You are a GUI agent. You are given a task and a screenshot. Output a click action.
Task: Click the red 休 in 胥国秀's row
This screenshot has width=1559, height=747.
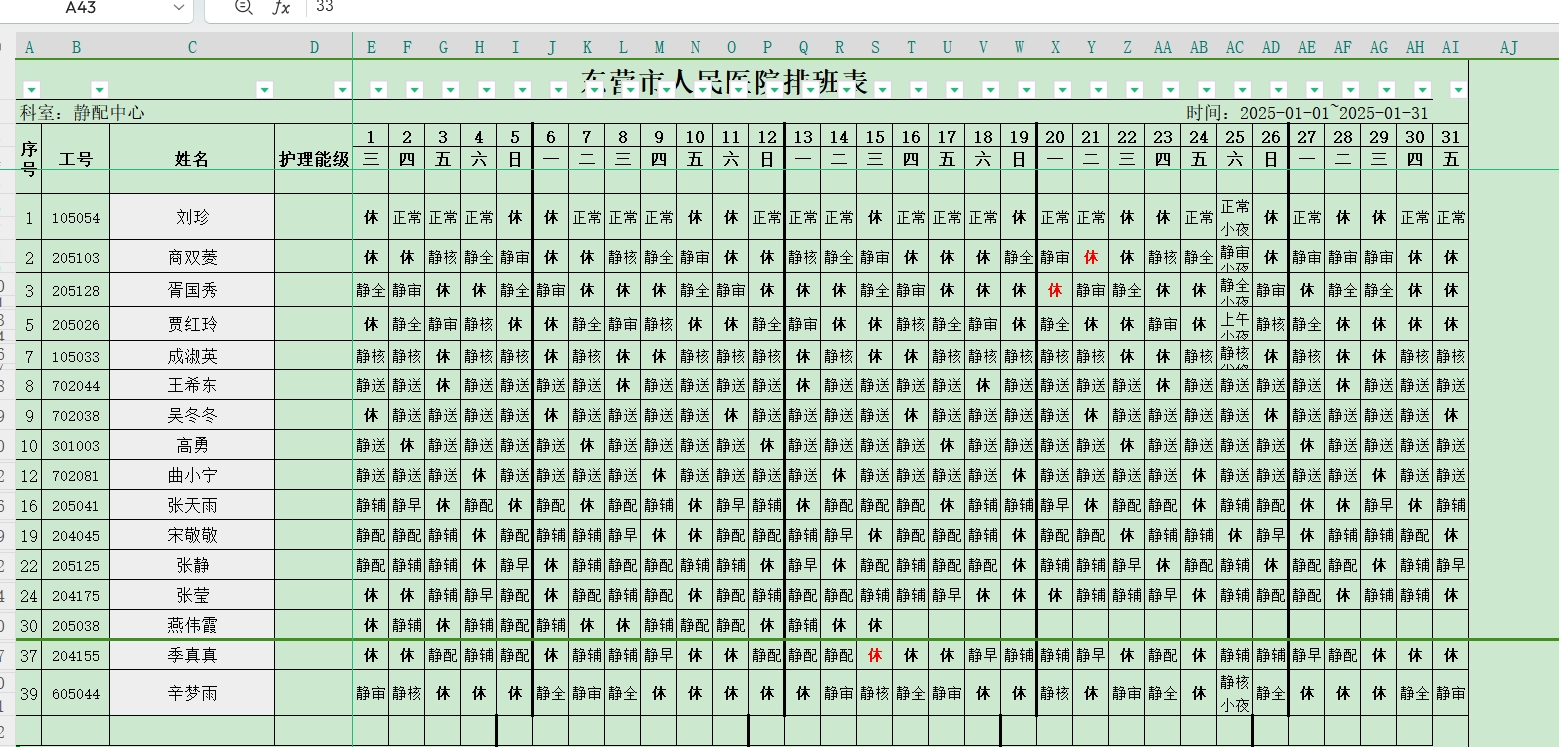pos(1055,291)
